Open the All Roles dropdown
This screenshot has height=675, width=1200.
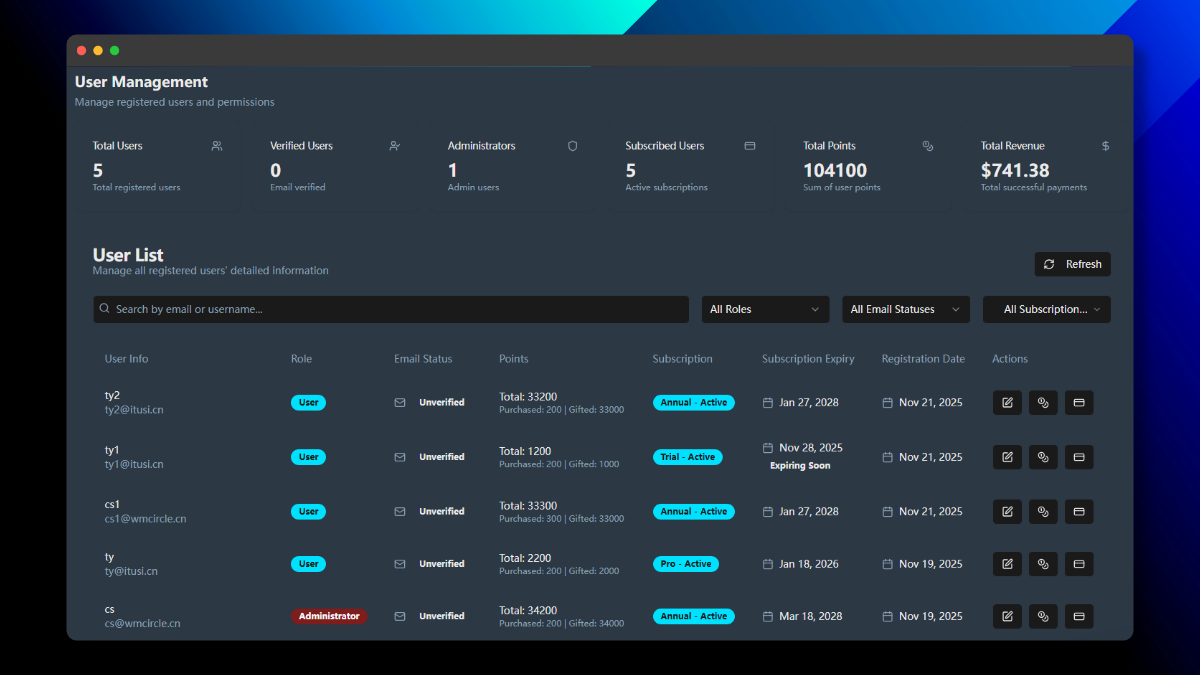coord(765,309)
